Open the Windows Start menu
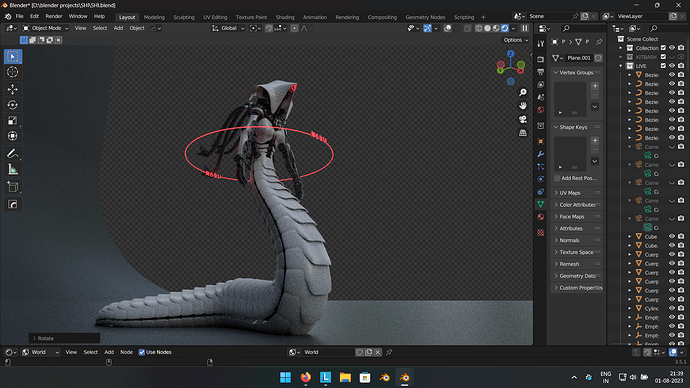The height and width of the screenshot is (388, 690). click(285, 377)
